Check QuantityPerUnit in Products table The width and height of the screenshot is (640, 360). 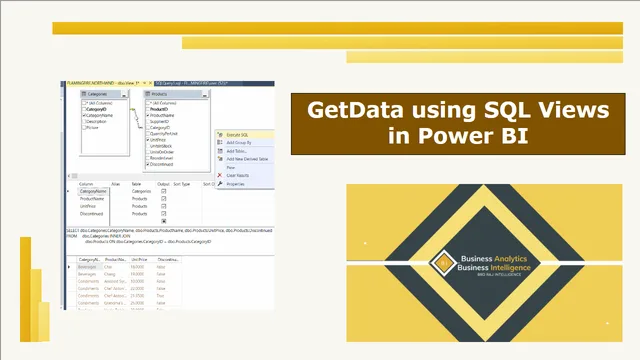click(148, 134)
